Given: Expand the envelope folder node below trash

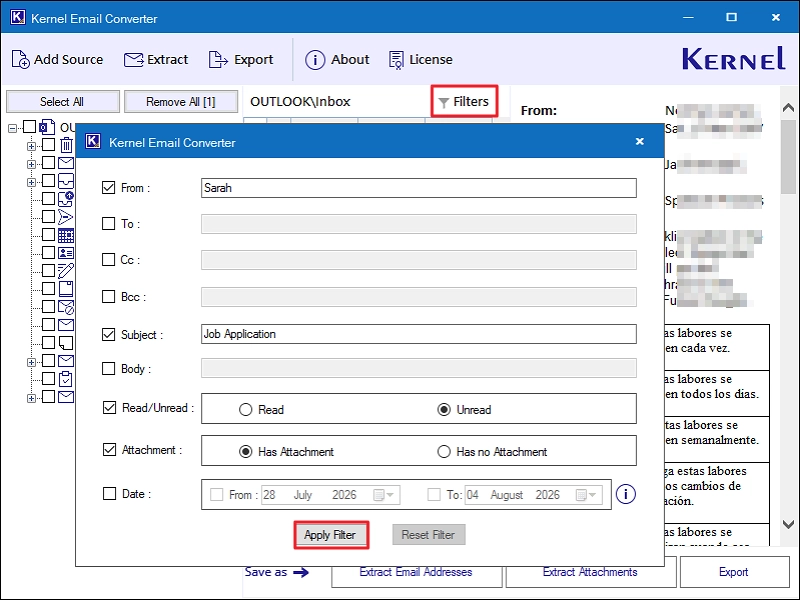Looking at the screenshot, I should coord(31,164).
